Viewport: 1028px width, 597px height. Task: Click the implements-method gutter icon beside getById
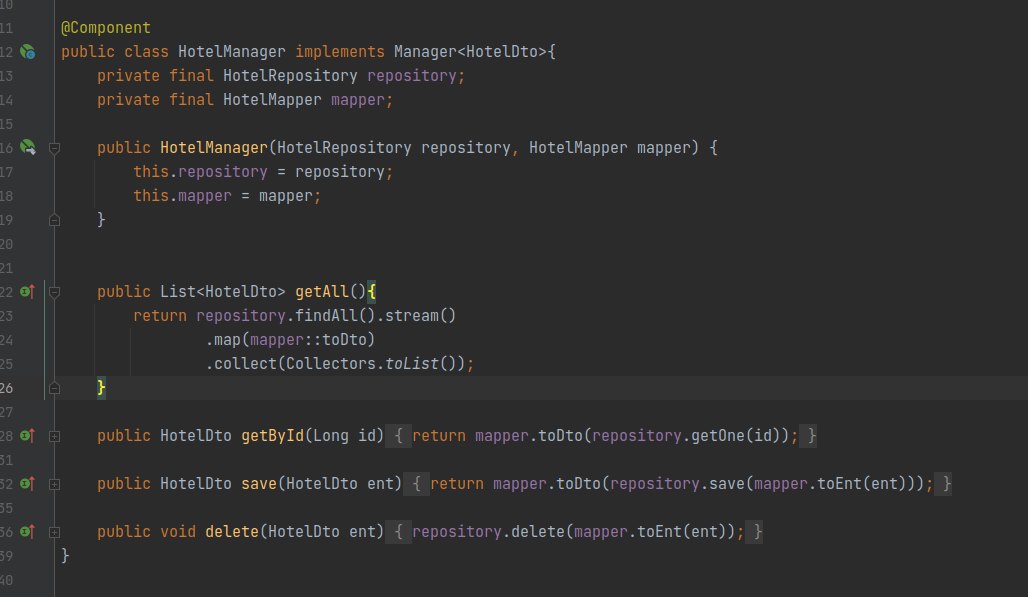pyautogui.click(x=27, y=436)
